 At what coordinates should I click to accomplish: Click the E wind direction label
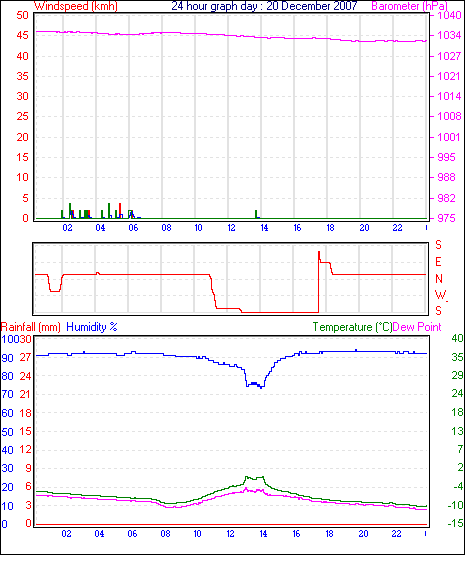click(438, 262)
